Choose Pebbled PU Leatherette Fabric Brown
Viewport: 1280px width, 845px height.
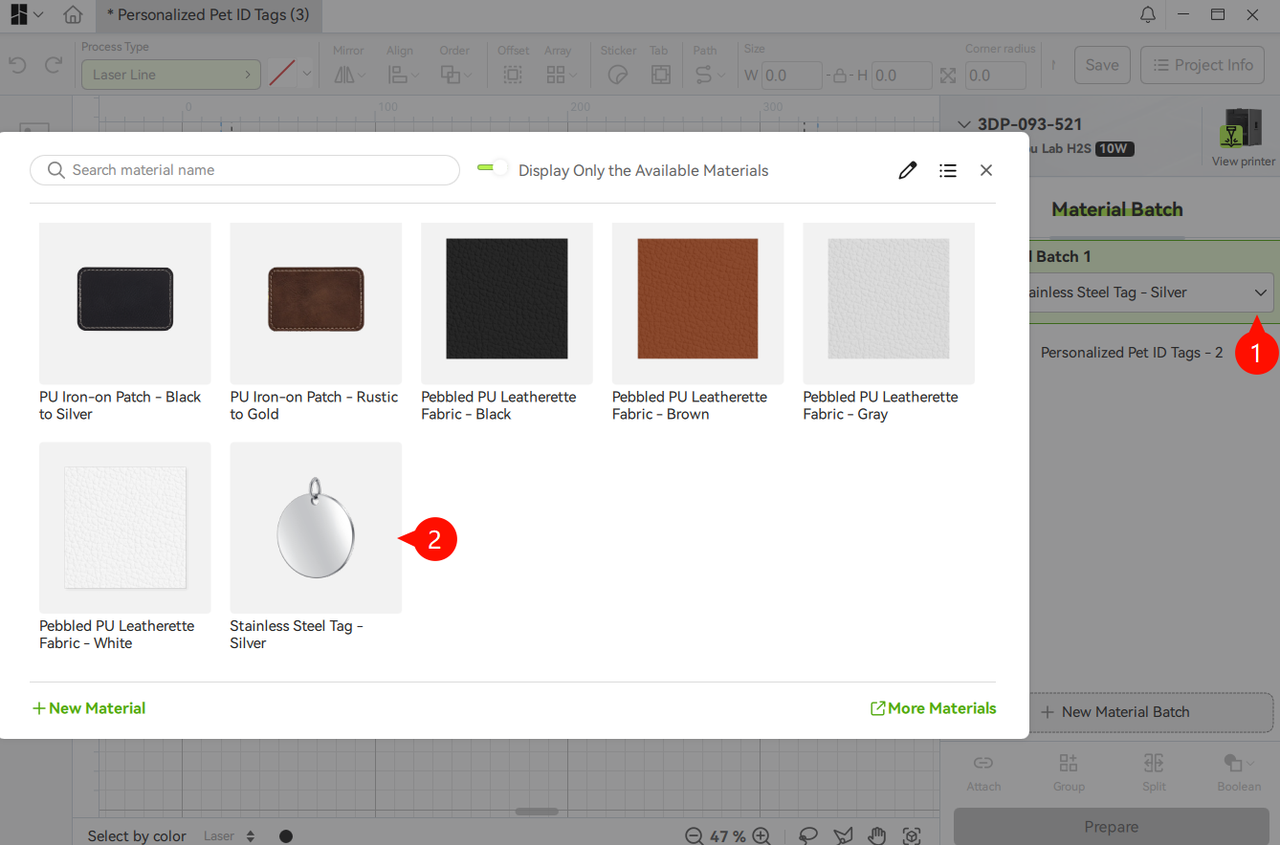coord(698,322)
